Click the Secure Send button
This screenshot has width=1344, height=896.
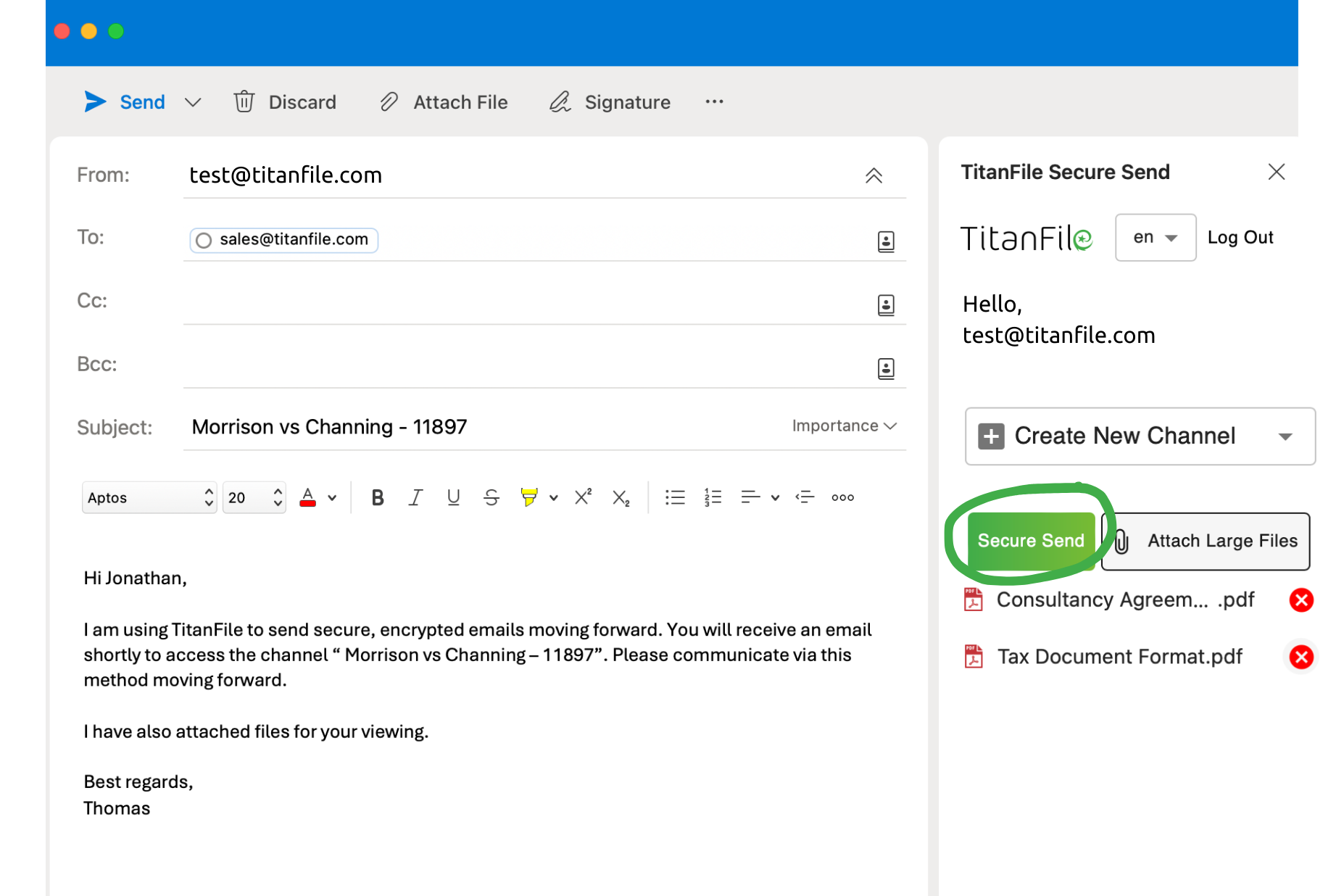[x=1031, y=541]
